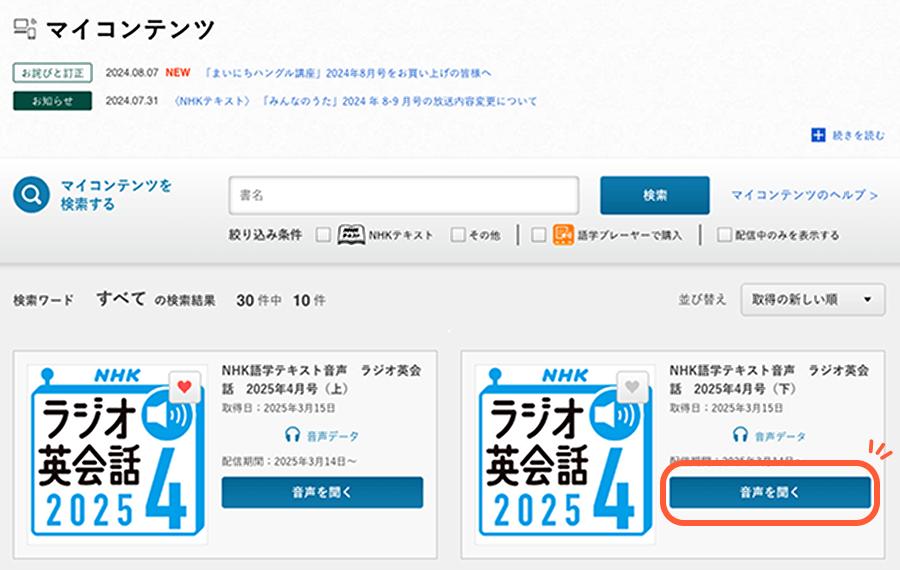Click the title text of 4月号(下)

click(x=769, y=379)
